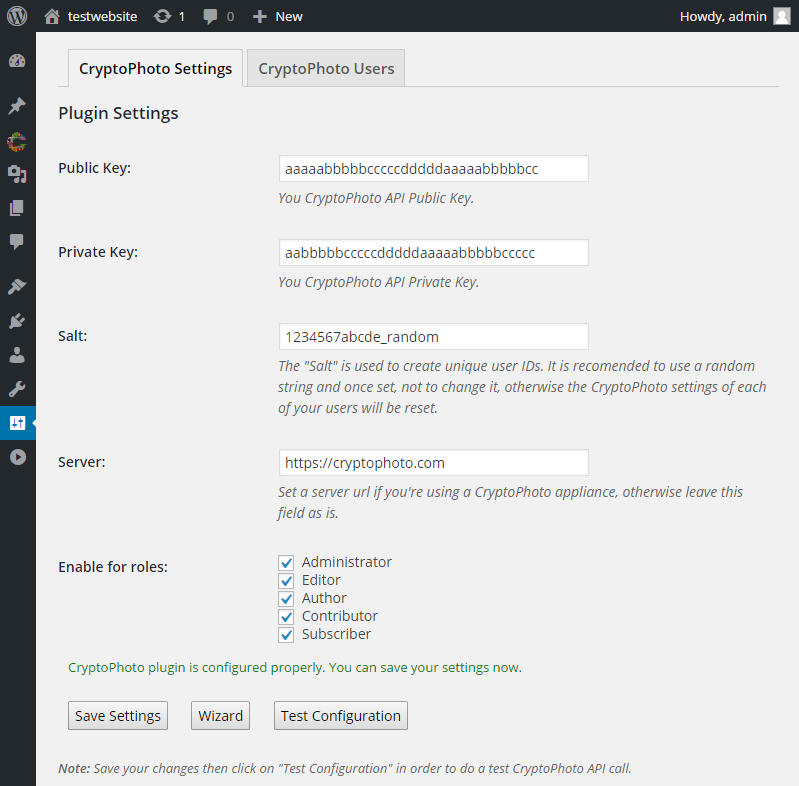Open the Posts pushpin icon
Image resolution: width=799 pixels, height=786 pixels.
coord(17,106)
